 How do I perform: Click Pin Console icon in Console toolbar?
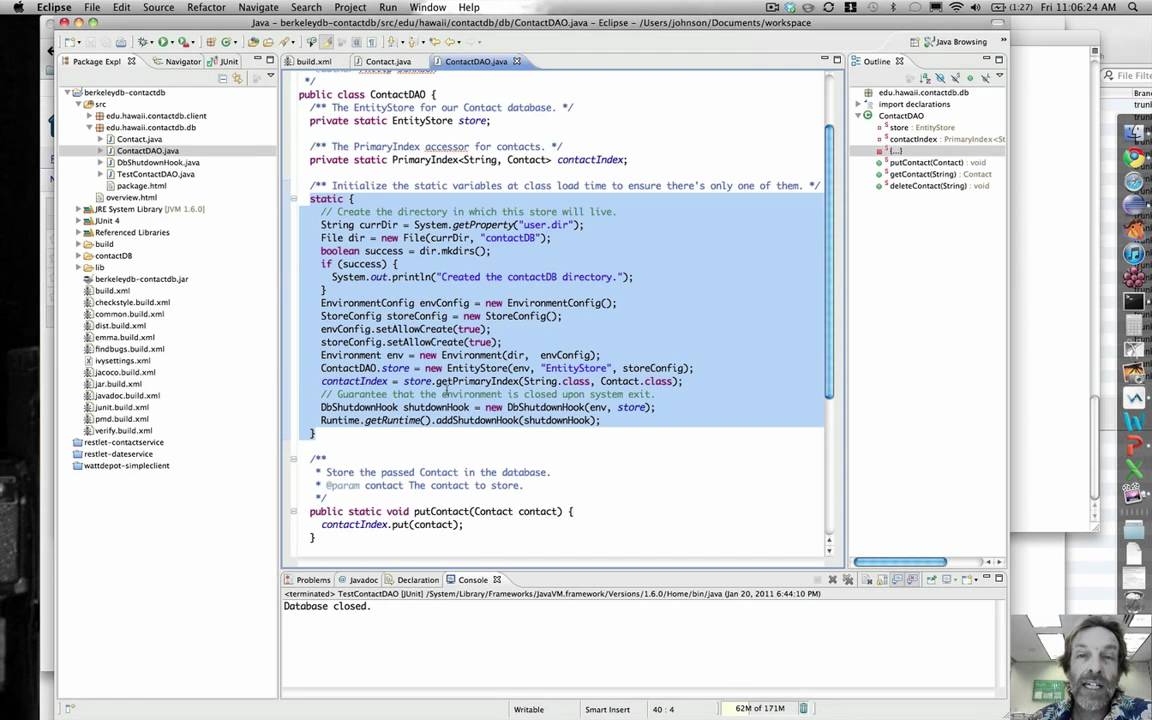(x=932, y=580)
